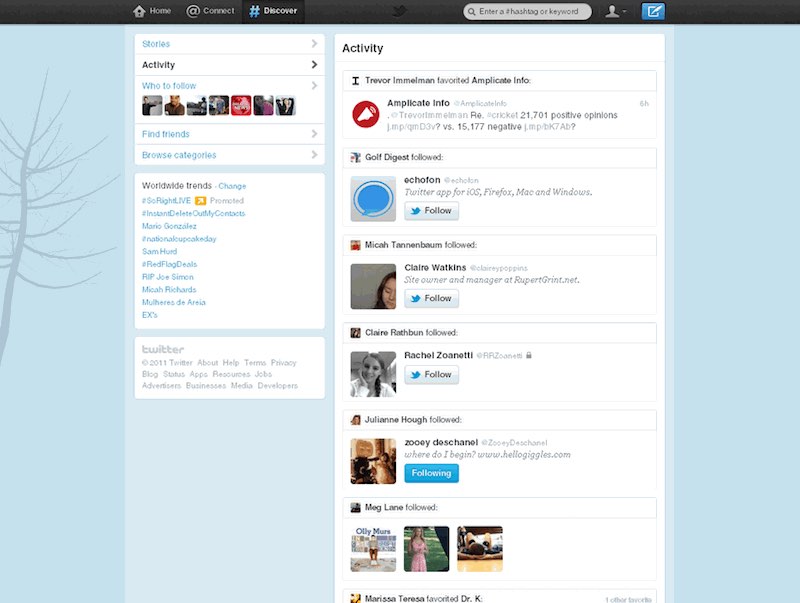Click the echofon blue bubble avatar
Viewport: 800px width, 603px height.
[x=373, y=199]
